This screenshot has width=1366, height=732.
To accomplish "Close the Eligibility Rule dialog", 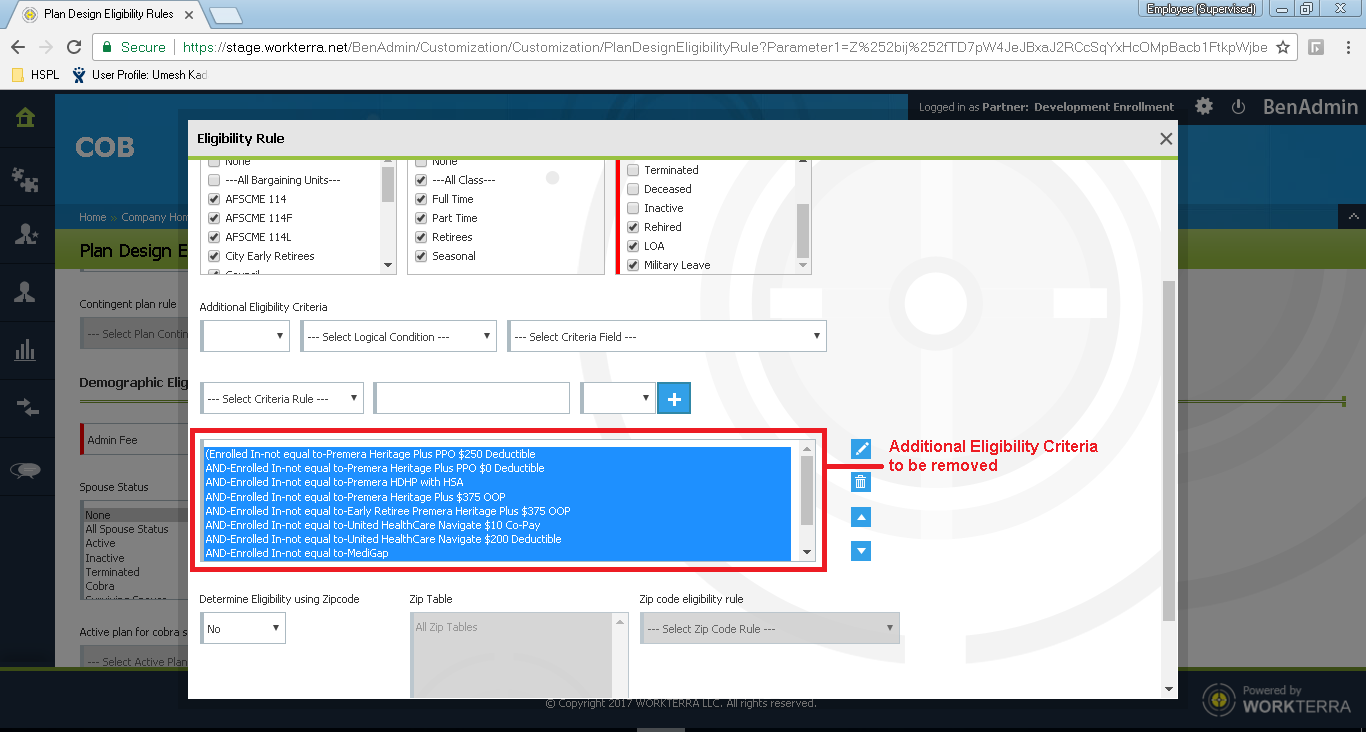I will pyautogui.click(x=1166, y=139).
